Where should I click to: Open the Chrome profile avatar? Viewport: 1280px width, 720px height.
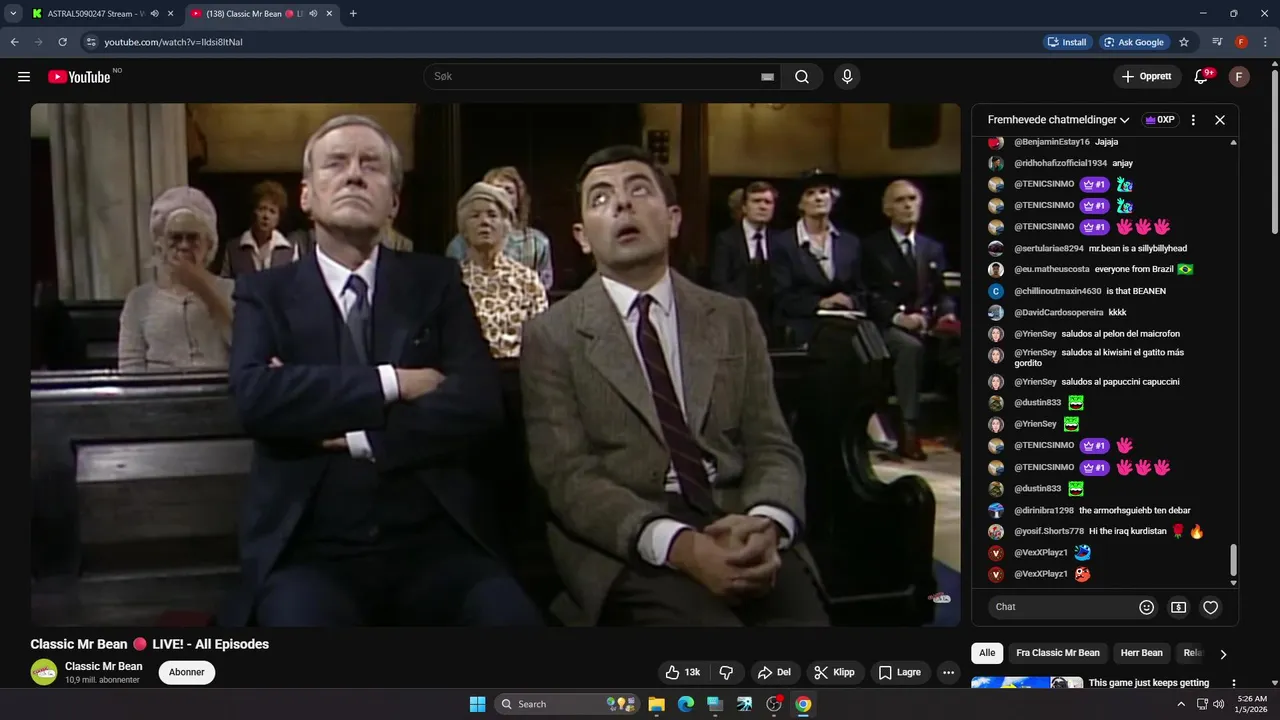click(1241, 42)
